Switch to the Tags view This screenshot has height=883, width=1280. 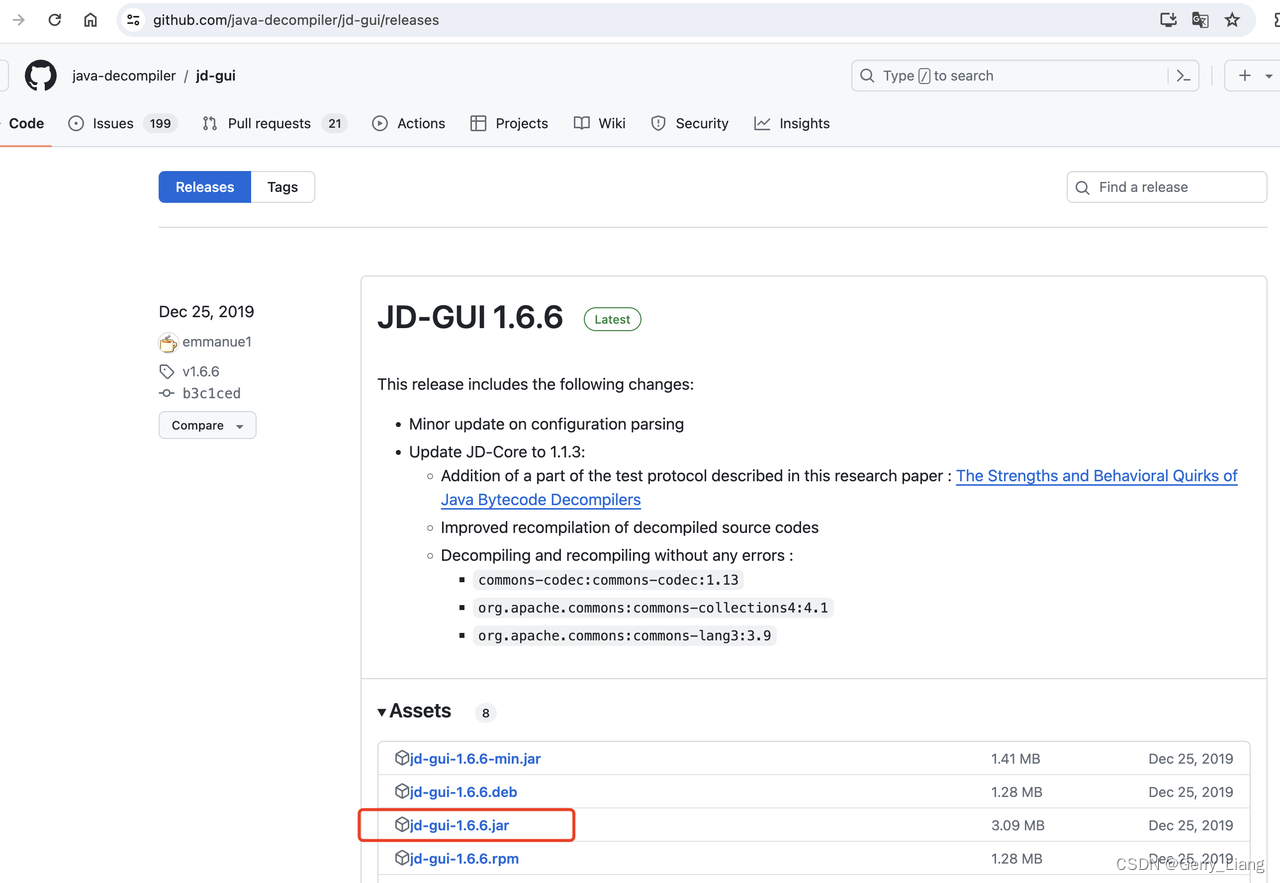tap(283, 187)
